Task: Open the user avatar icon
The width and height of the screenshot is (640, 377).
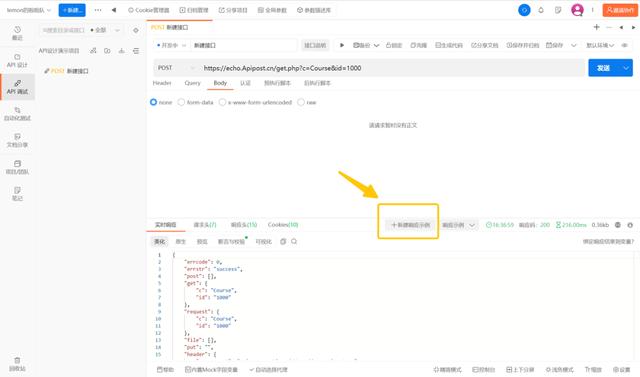Action: tap(577, 10)
